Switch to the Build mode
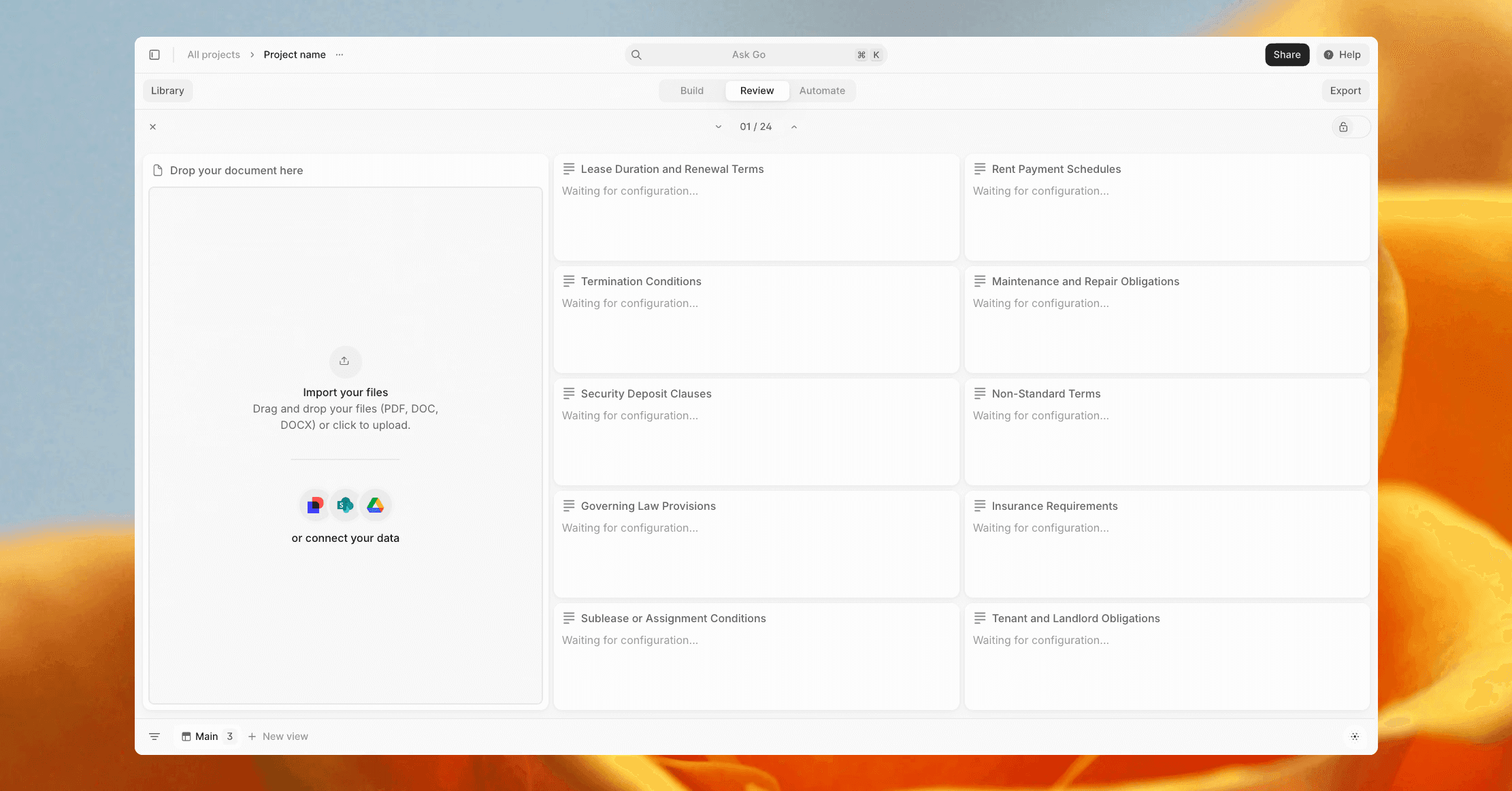1512x791 pixels. tap(691, 91)
